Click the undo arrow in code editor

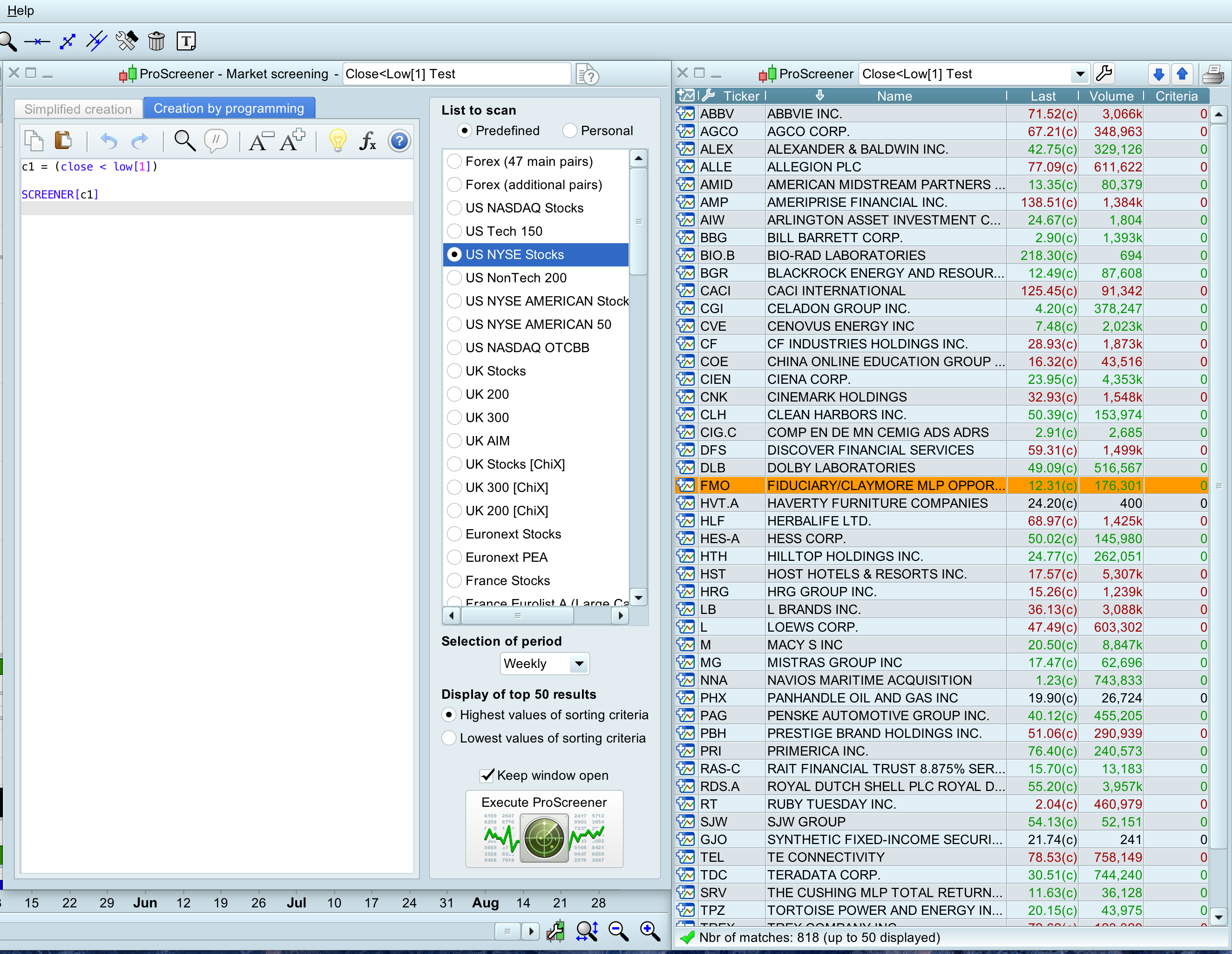click(x=108, y=141)
